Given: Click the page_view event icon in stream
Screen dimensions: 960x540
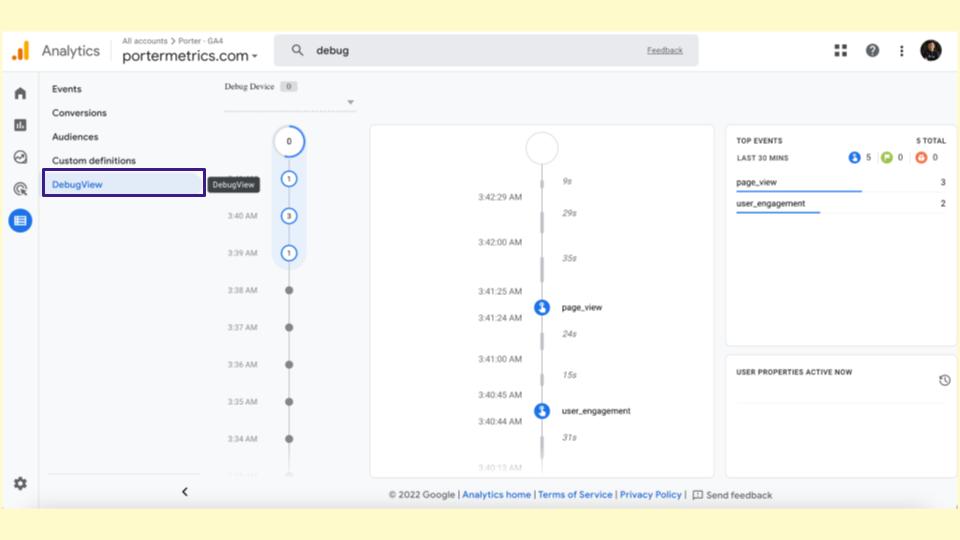Looking at the screenshot, I should [542, 307].
